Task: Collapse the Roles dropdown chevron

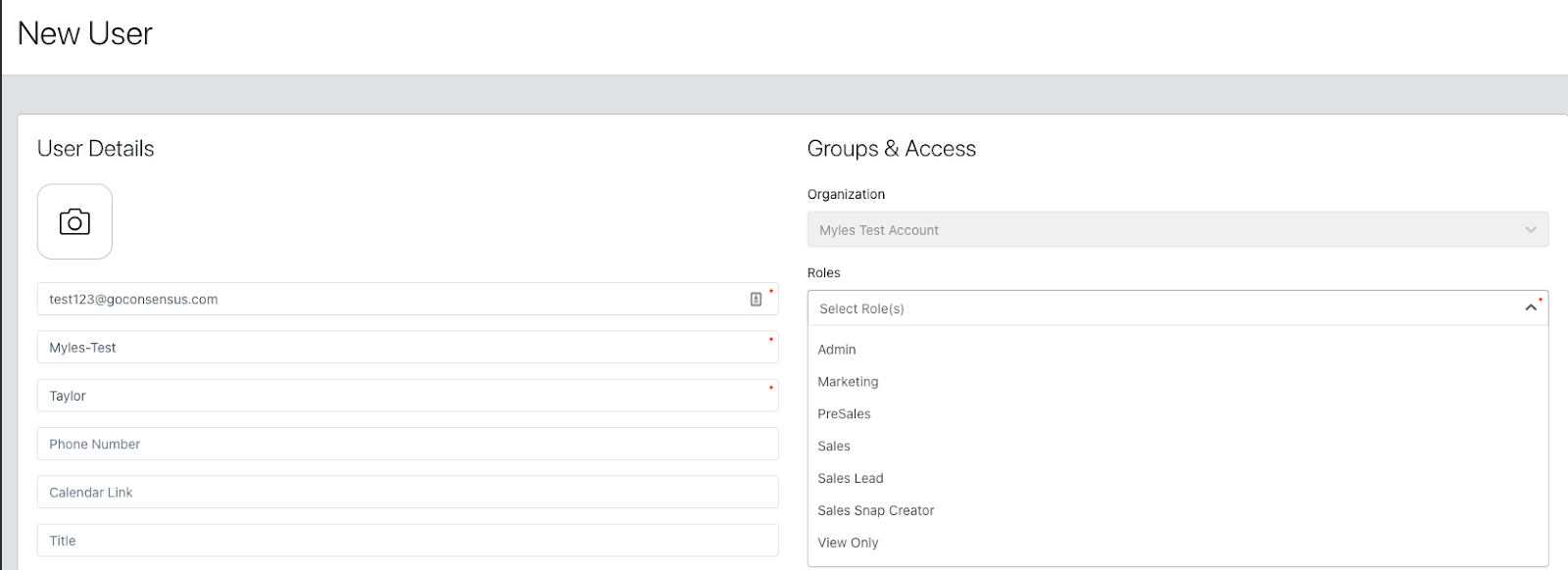Action: pyautogui.click(x=1530, y=309)
